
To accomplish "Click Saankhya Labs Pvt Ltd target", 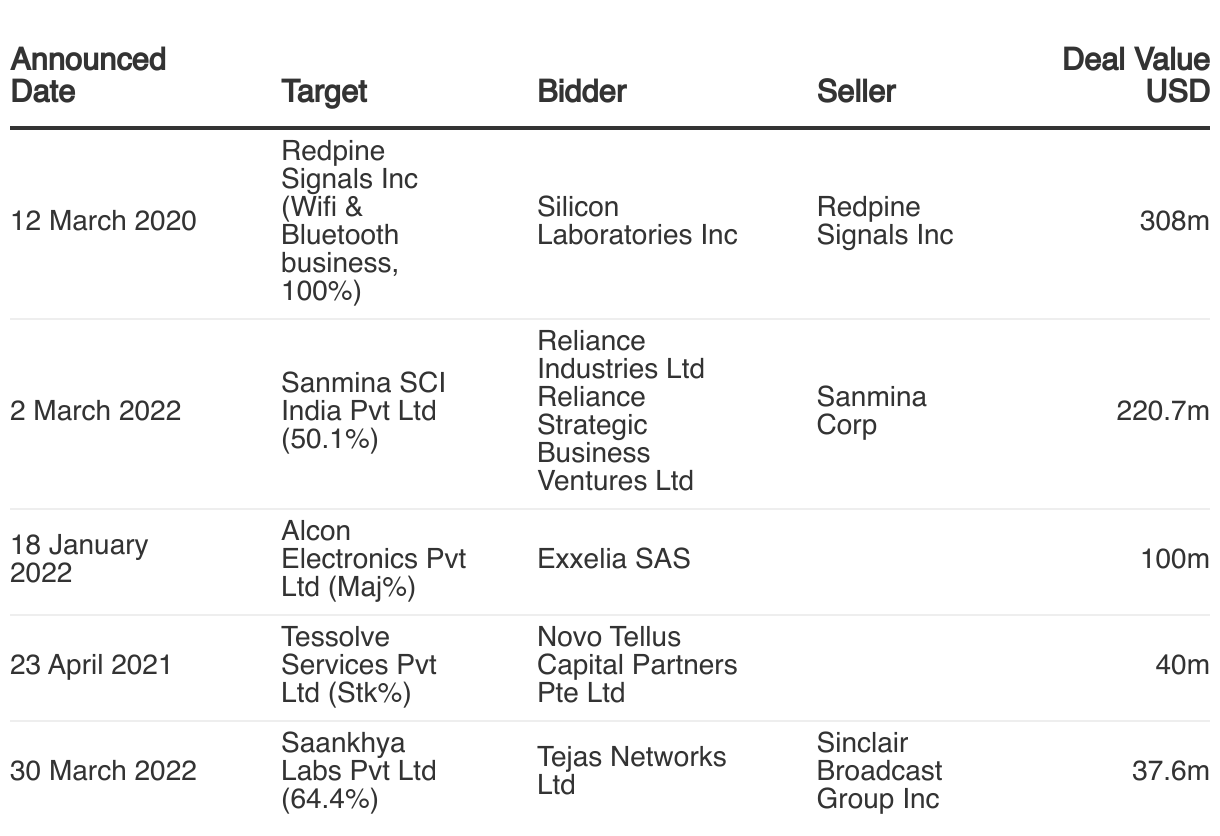I will coord(359,771).
